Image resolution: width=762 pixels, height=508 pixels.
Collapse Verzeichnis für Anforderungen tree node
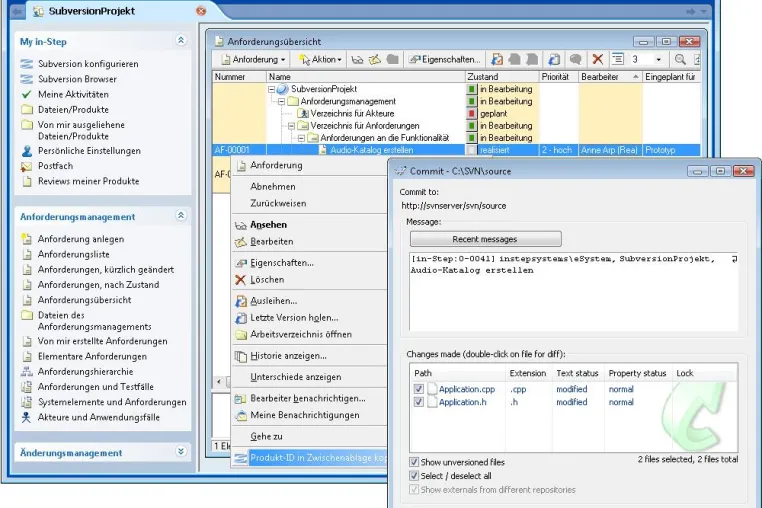[x=292, y=125]
